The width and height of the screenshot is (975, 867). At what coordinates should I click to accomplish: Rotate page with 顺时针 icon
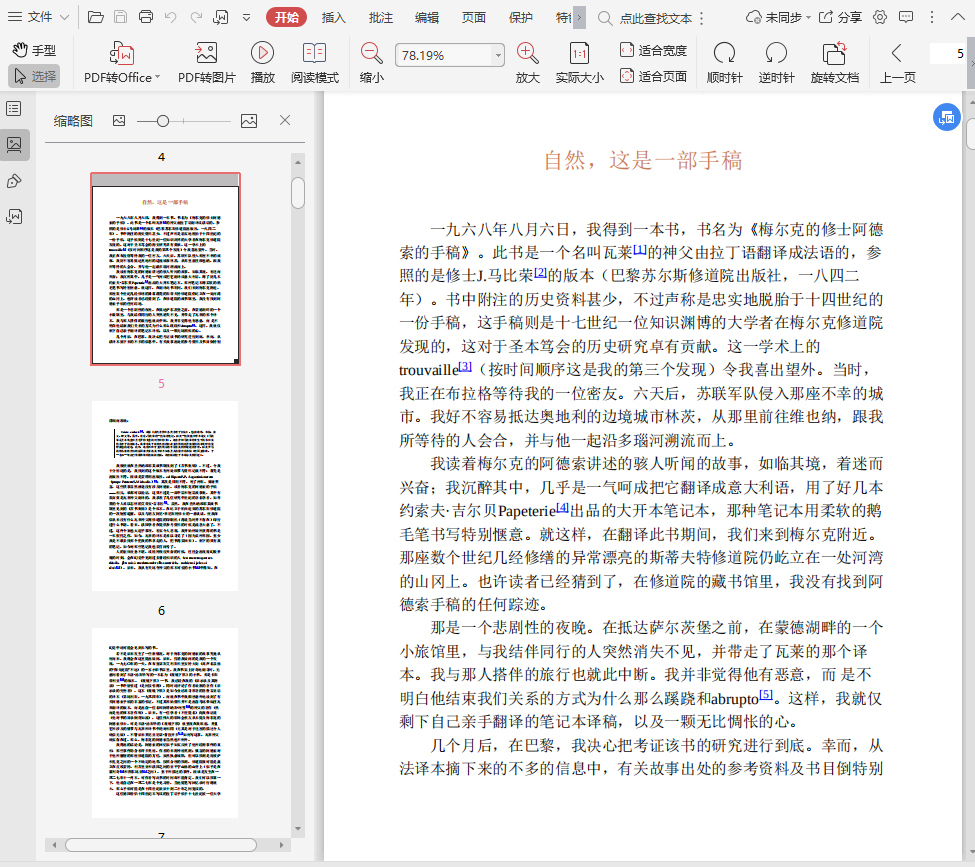(724, 54)
